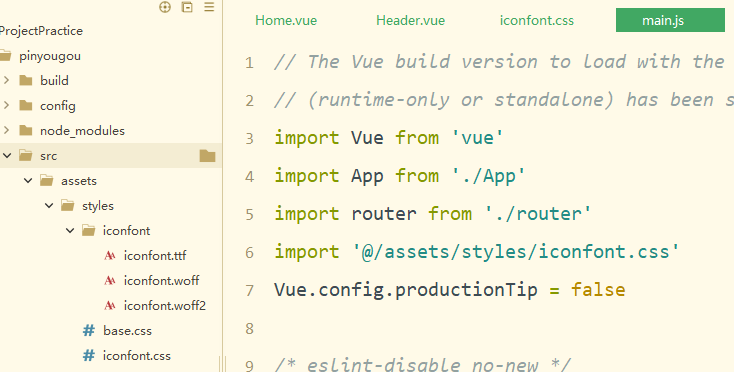Select iconfont.woff2 in the file tree
Viewport: 734px width, 372px height.
164,306
